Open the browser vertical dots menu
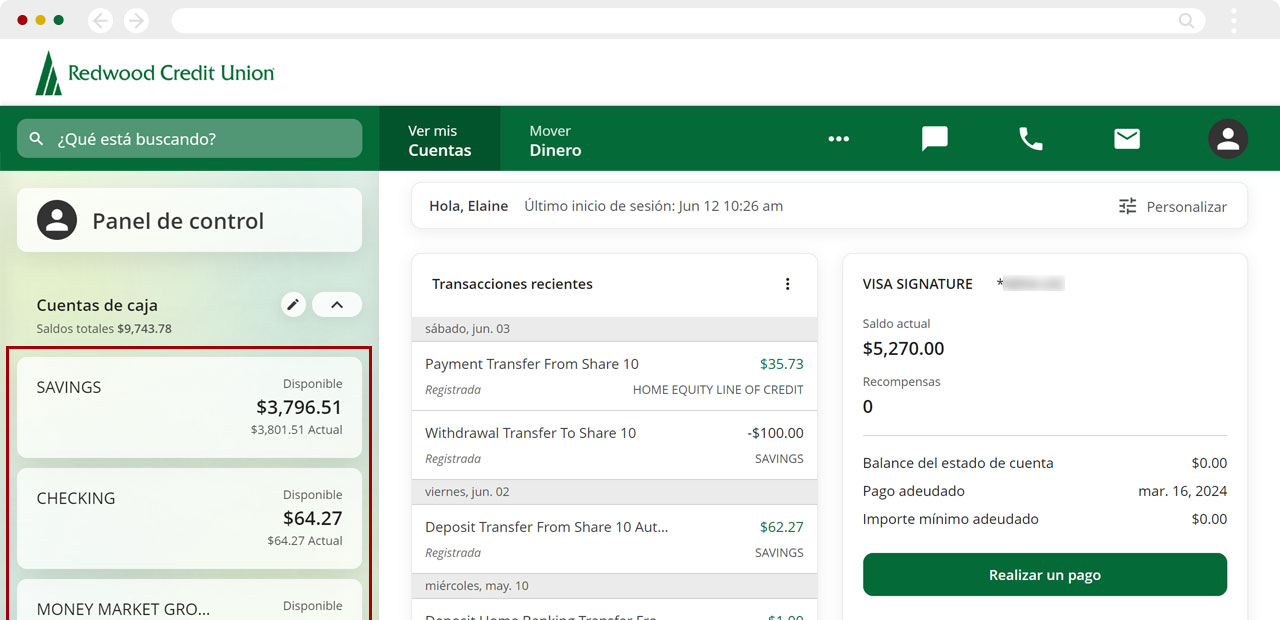This screenshot has width=1280, height=620. point(1234,21)
